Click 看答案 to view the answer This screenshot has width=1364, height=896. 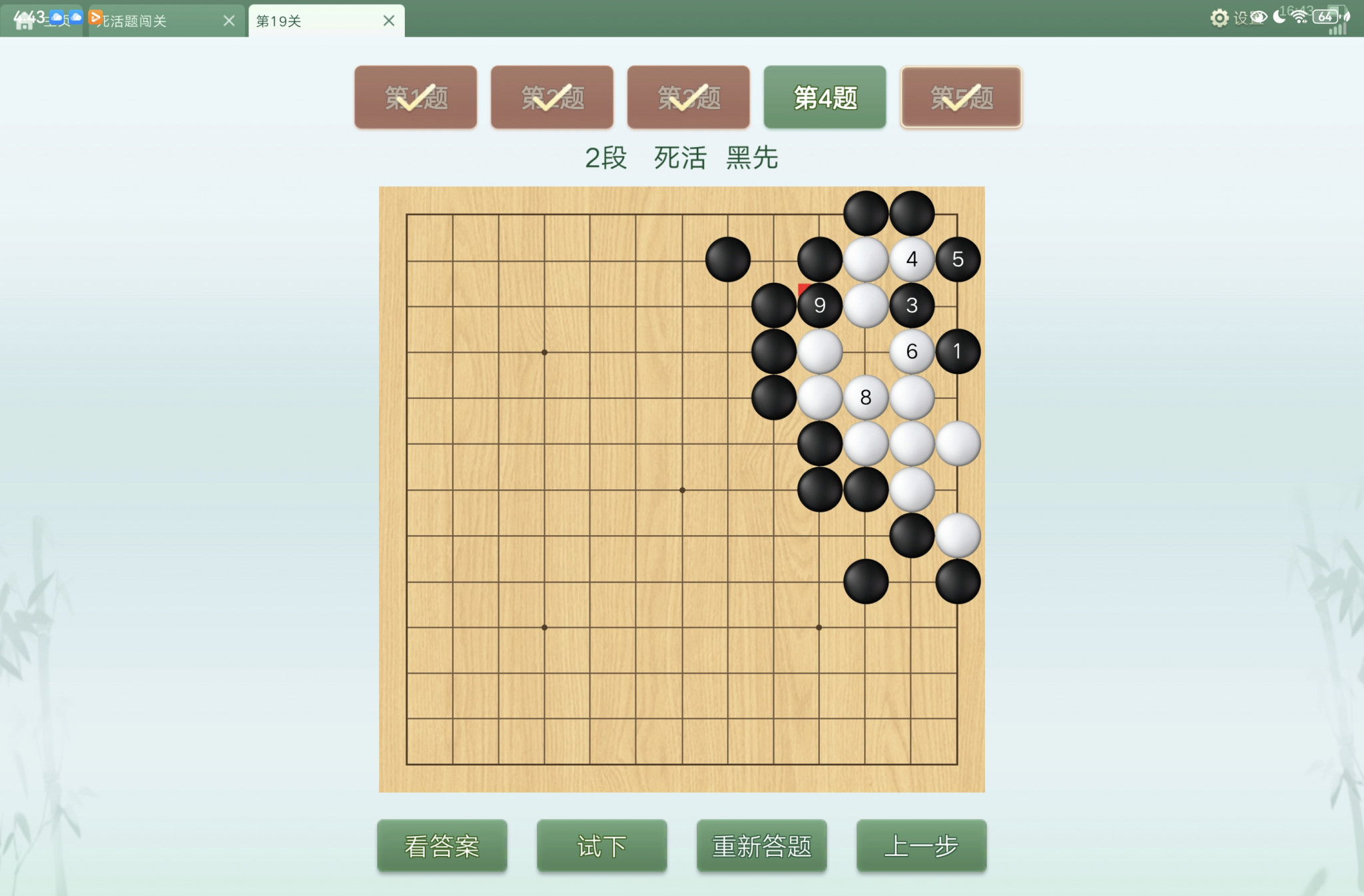pos(442,845)
